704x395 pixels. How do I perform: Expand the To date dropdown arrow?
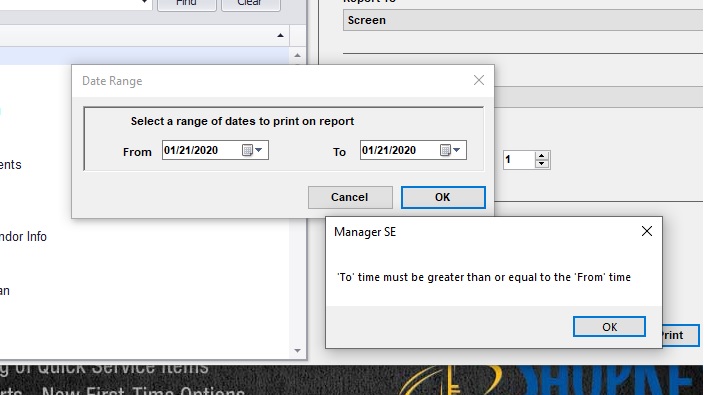(457, 150)
